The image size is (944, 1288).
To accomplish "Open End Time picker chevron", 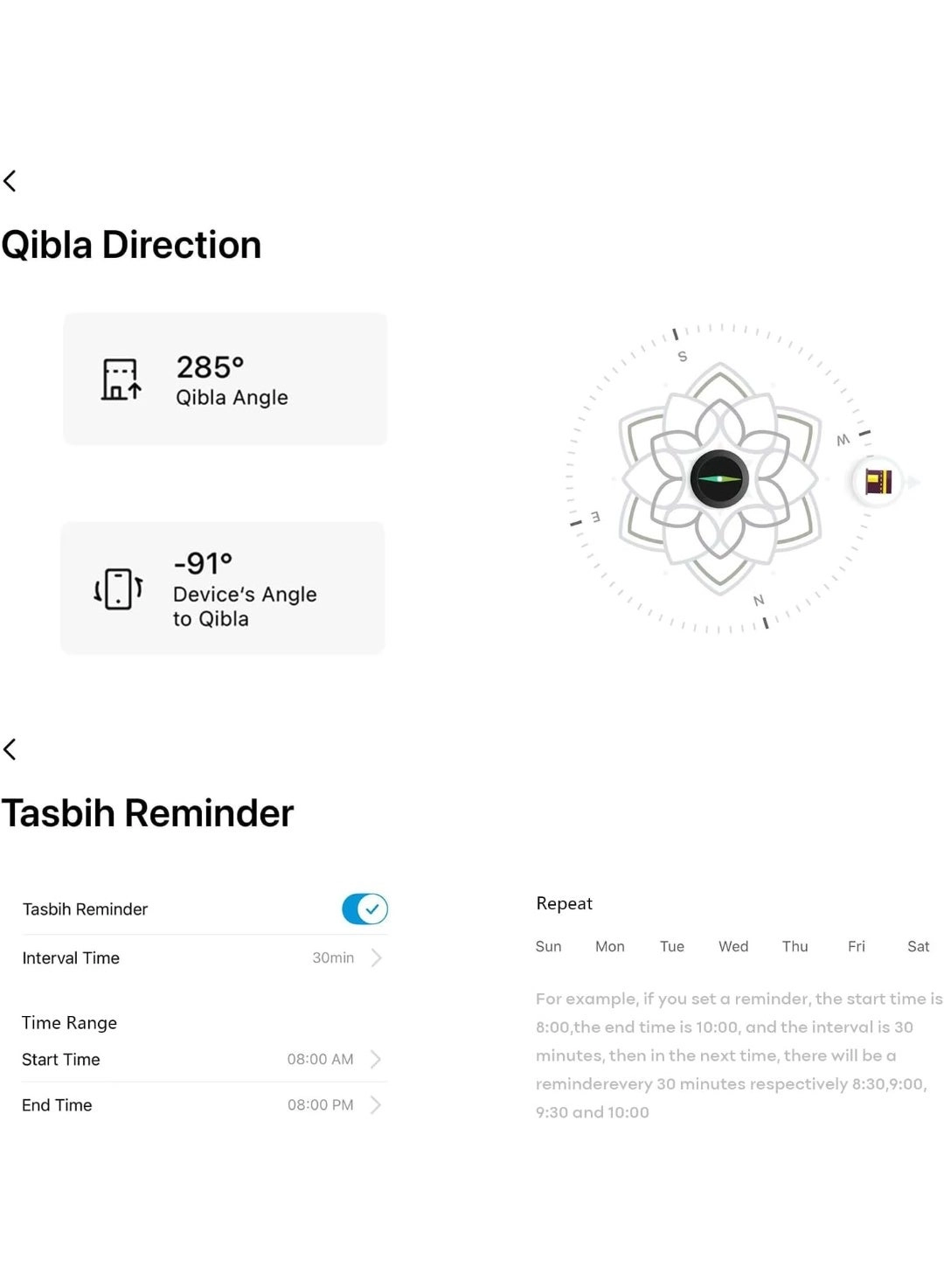I will [x=377, y=1104].
